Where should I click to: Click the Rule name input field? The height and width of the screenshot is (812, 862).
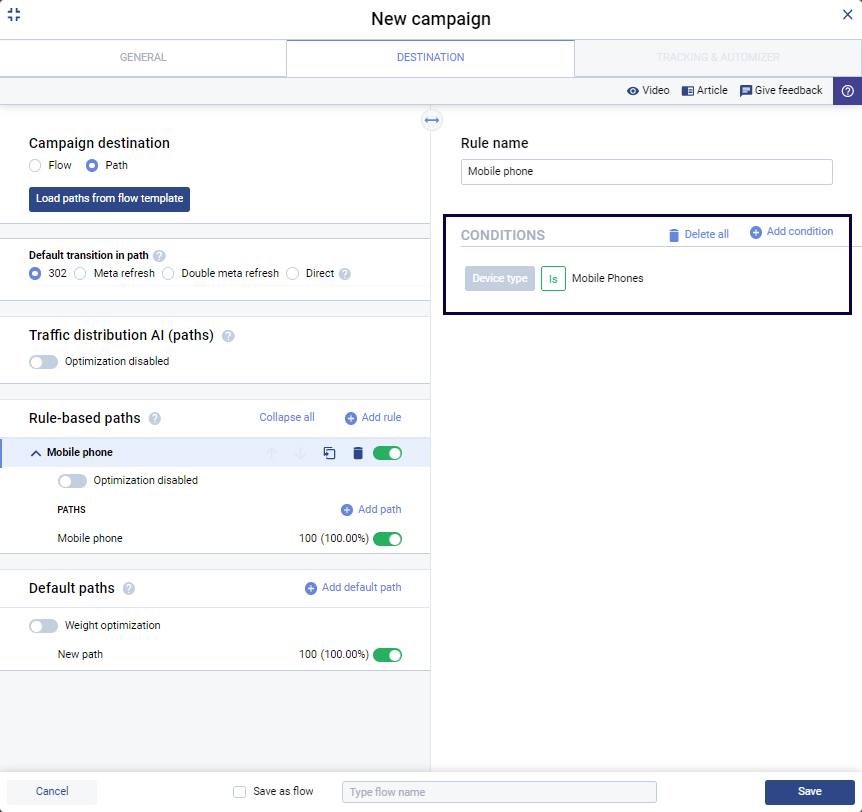646,172
